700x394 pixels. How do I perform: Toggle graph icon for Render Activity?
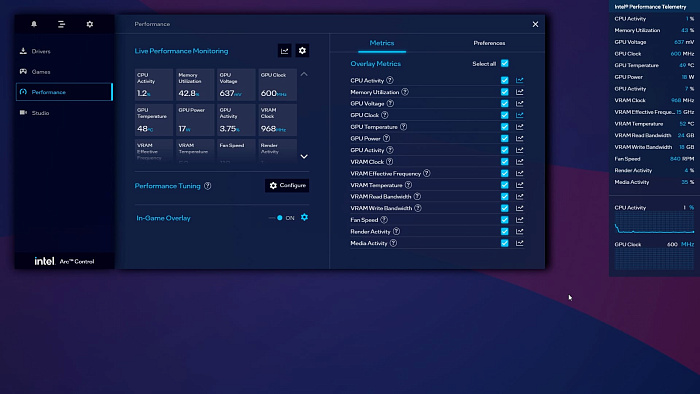[x=520, y=232]
